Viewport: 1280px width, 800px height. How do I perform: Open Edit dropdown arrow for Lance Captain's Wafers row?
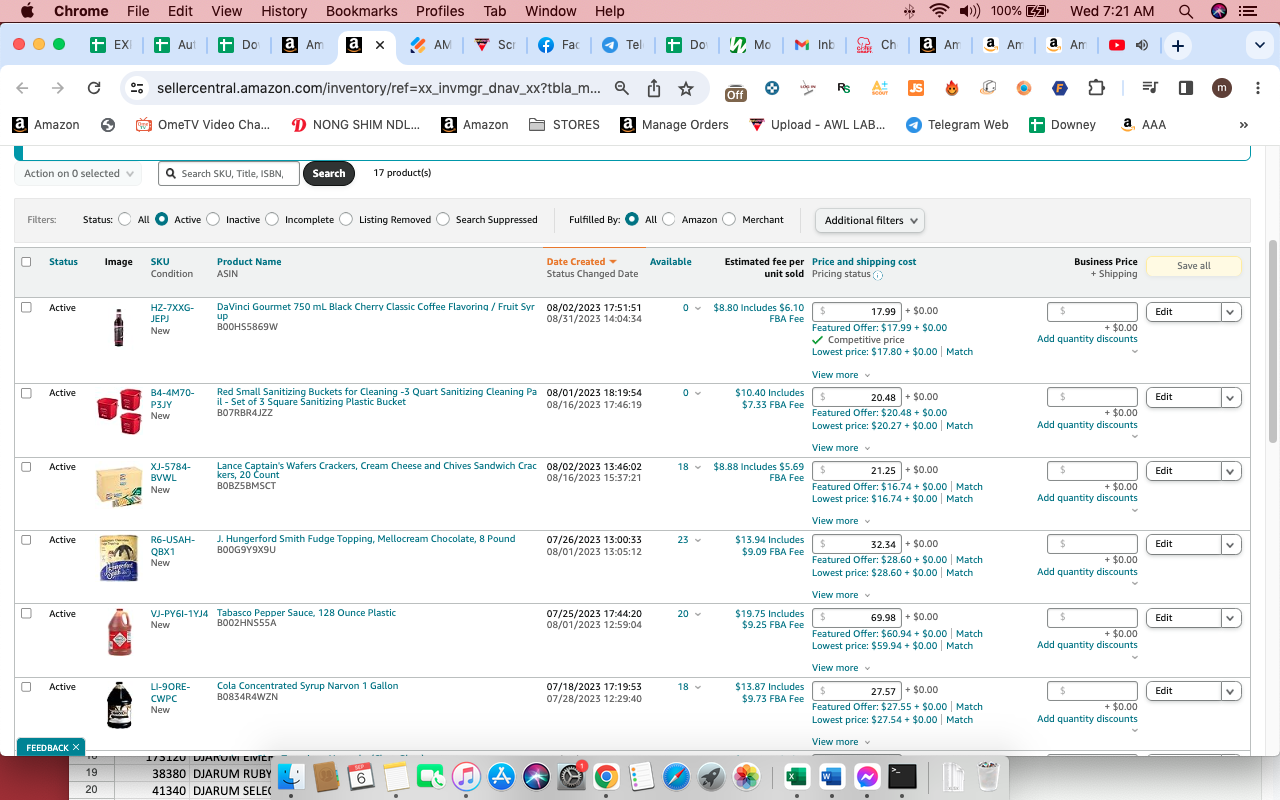tap(1231, 471)
